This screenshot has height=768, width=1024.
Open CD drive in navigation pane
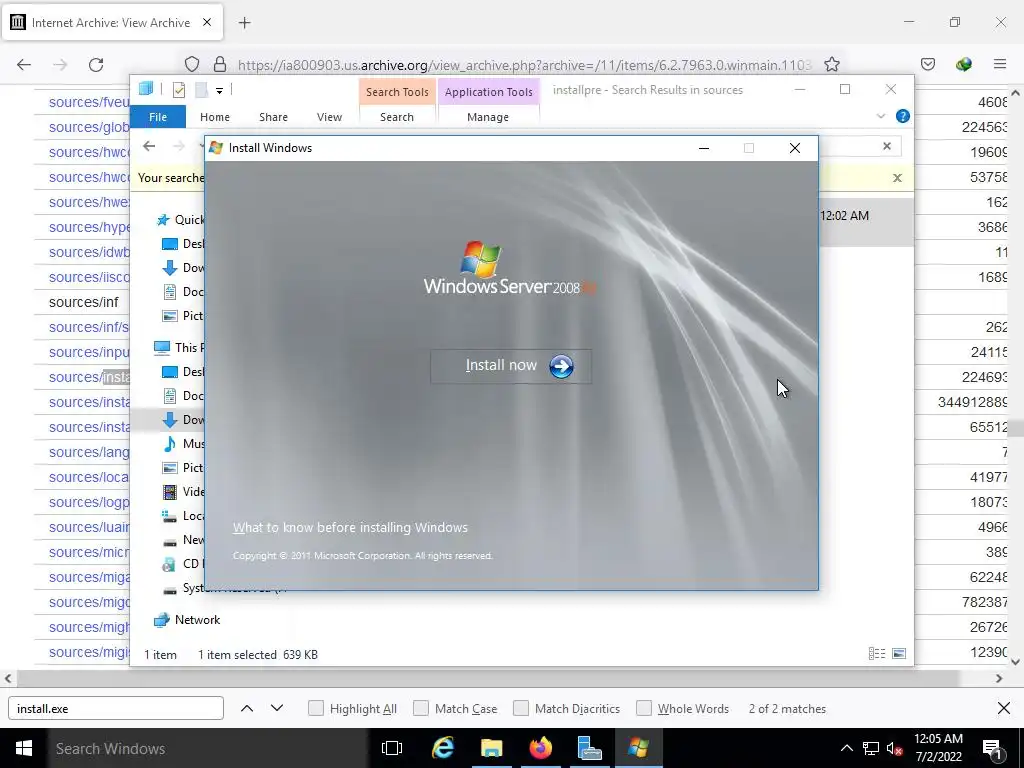[184, 564]
